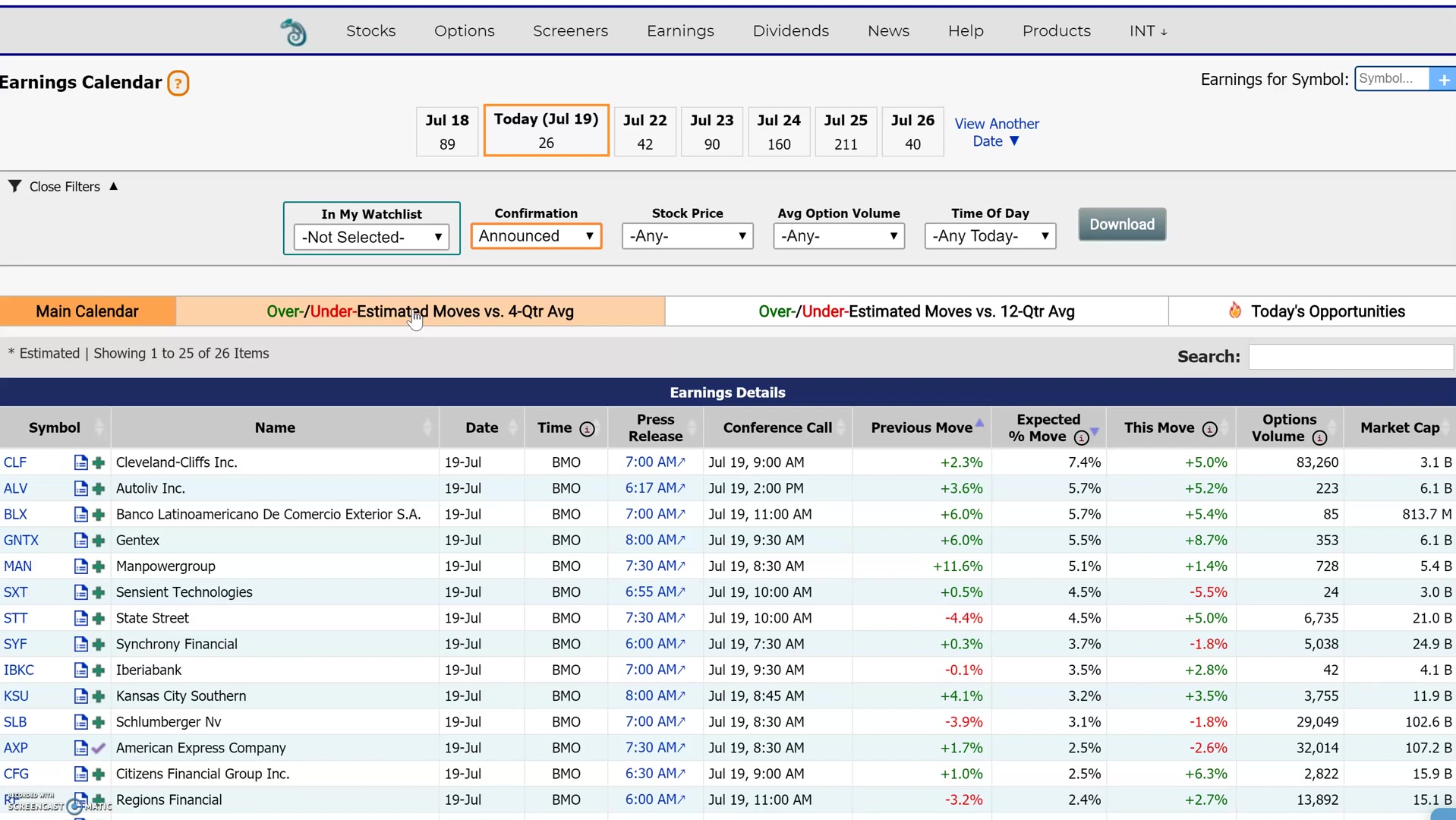The height and width of the screenshot is (820, 1456).
Task: Open the Stocks menu
Action: click(x=370, y=31)
